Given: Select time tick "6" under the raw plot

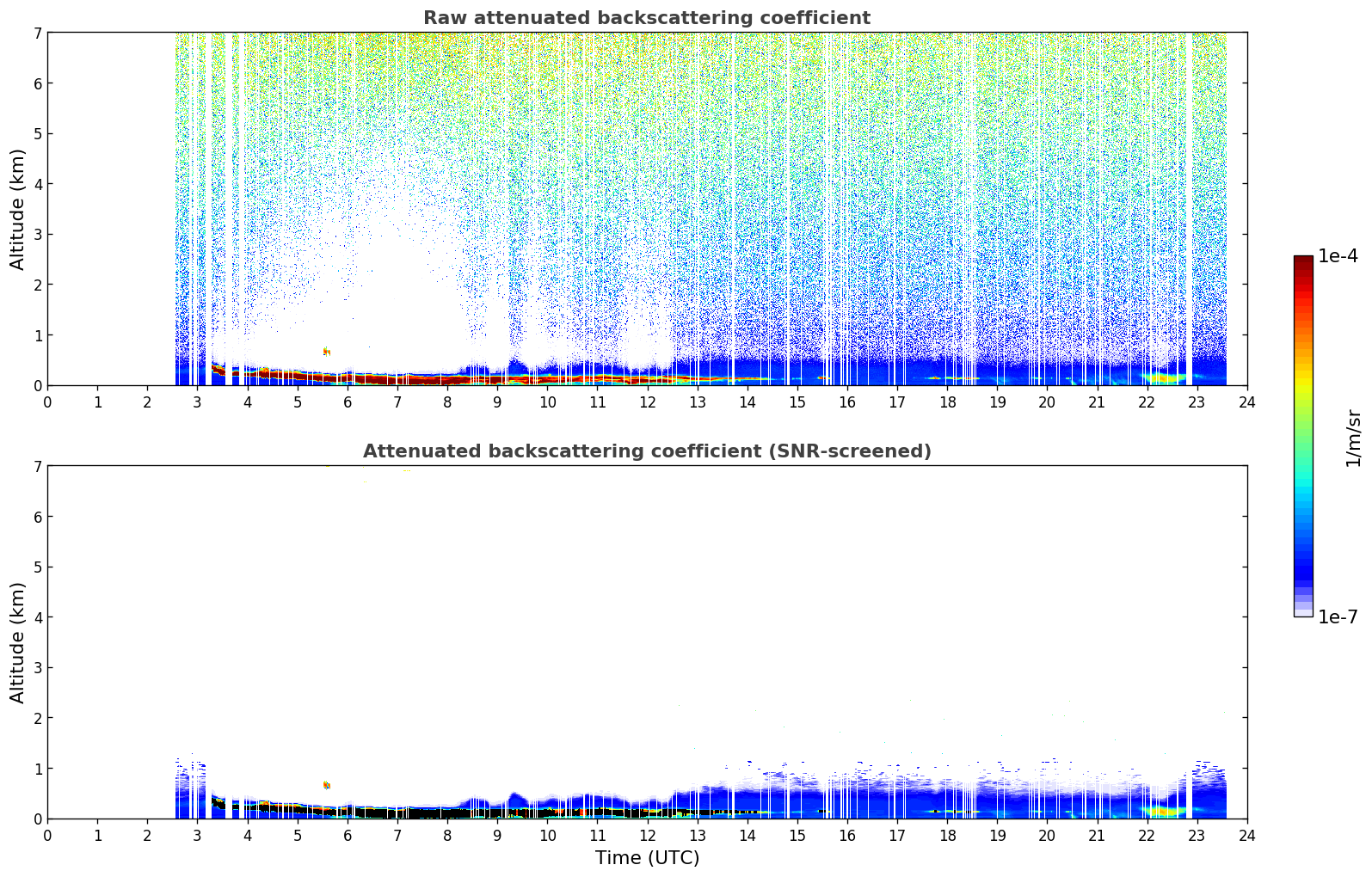Looking at the screenshot, I should pos(348,402).
